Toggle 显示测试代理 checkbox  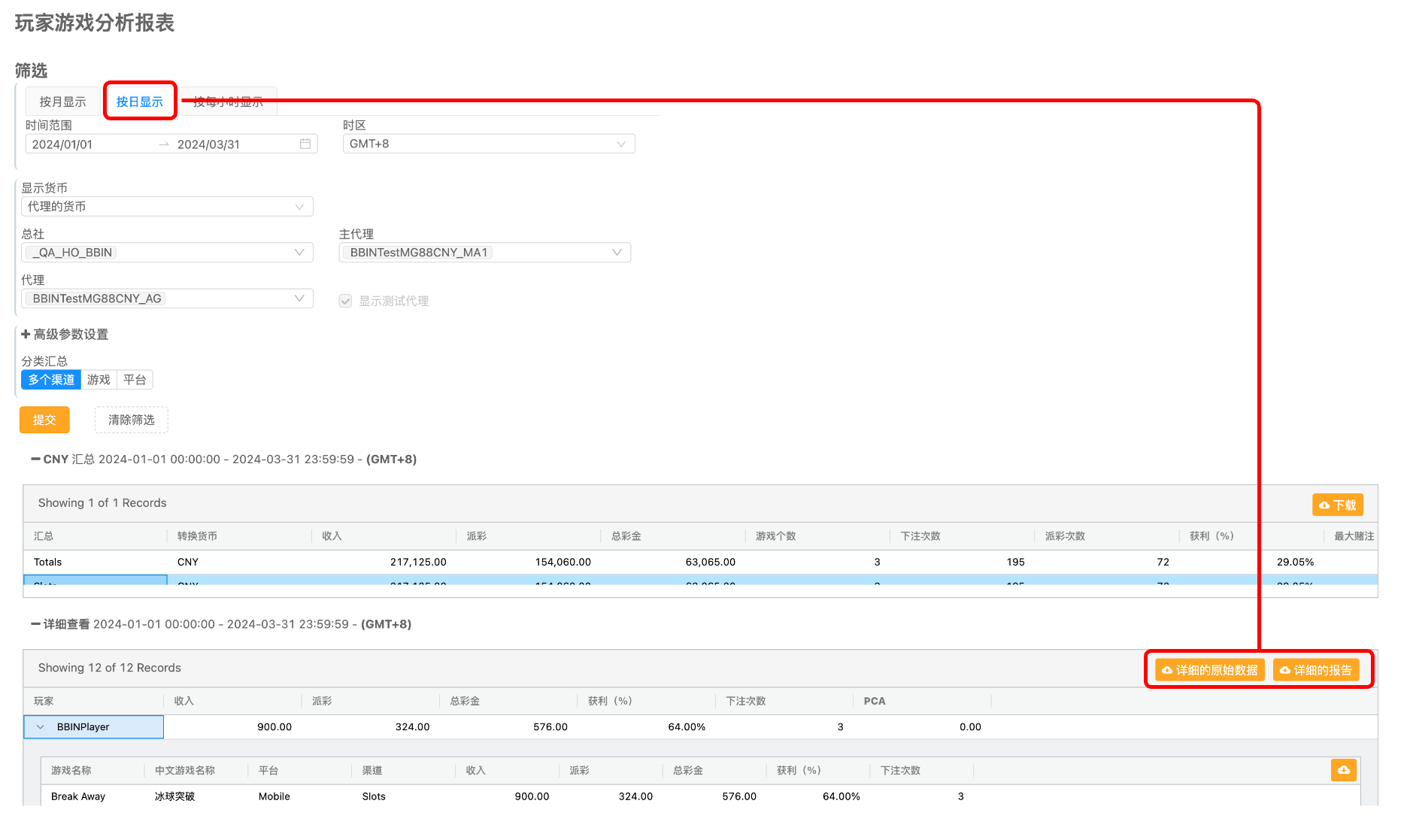coord(345,301)
